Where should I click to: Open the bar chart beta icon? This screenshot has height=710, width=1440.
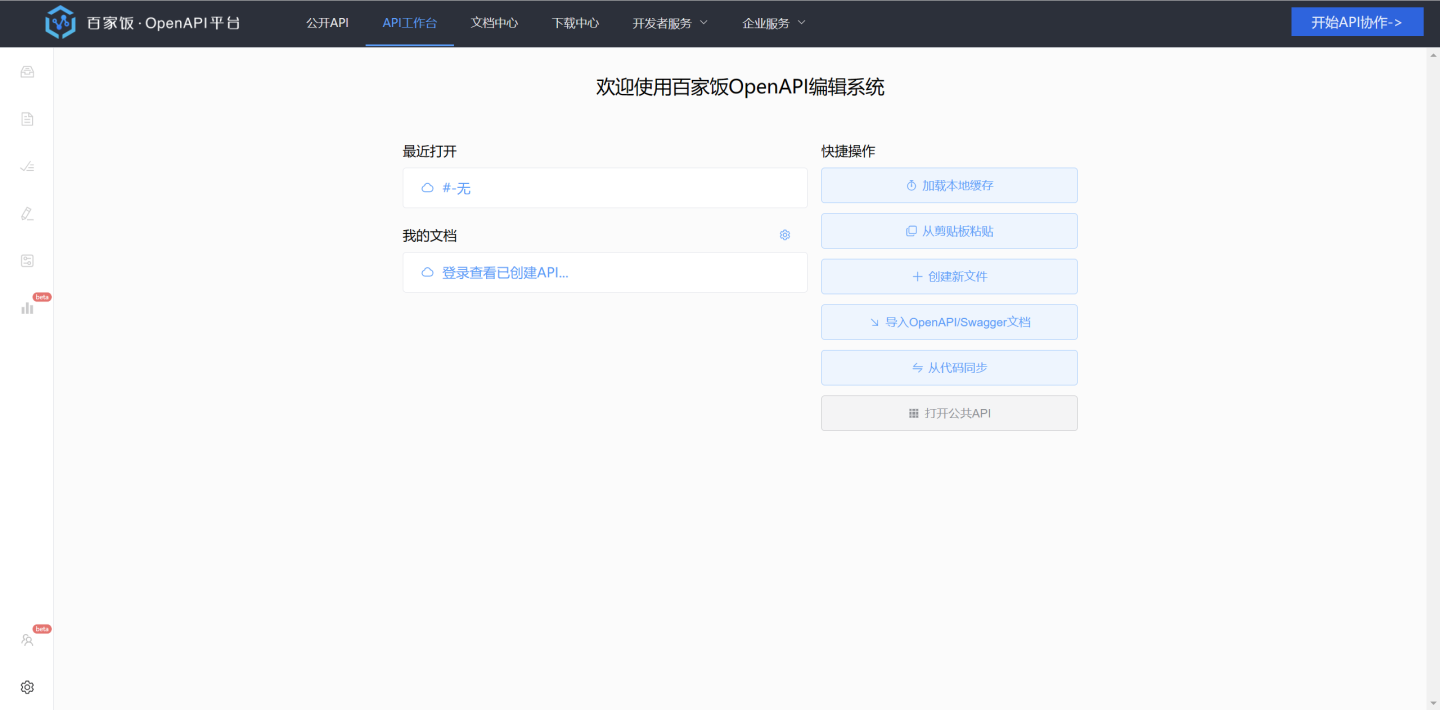(x=27, y=307)
